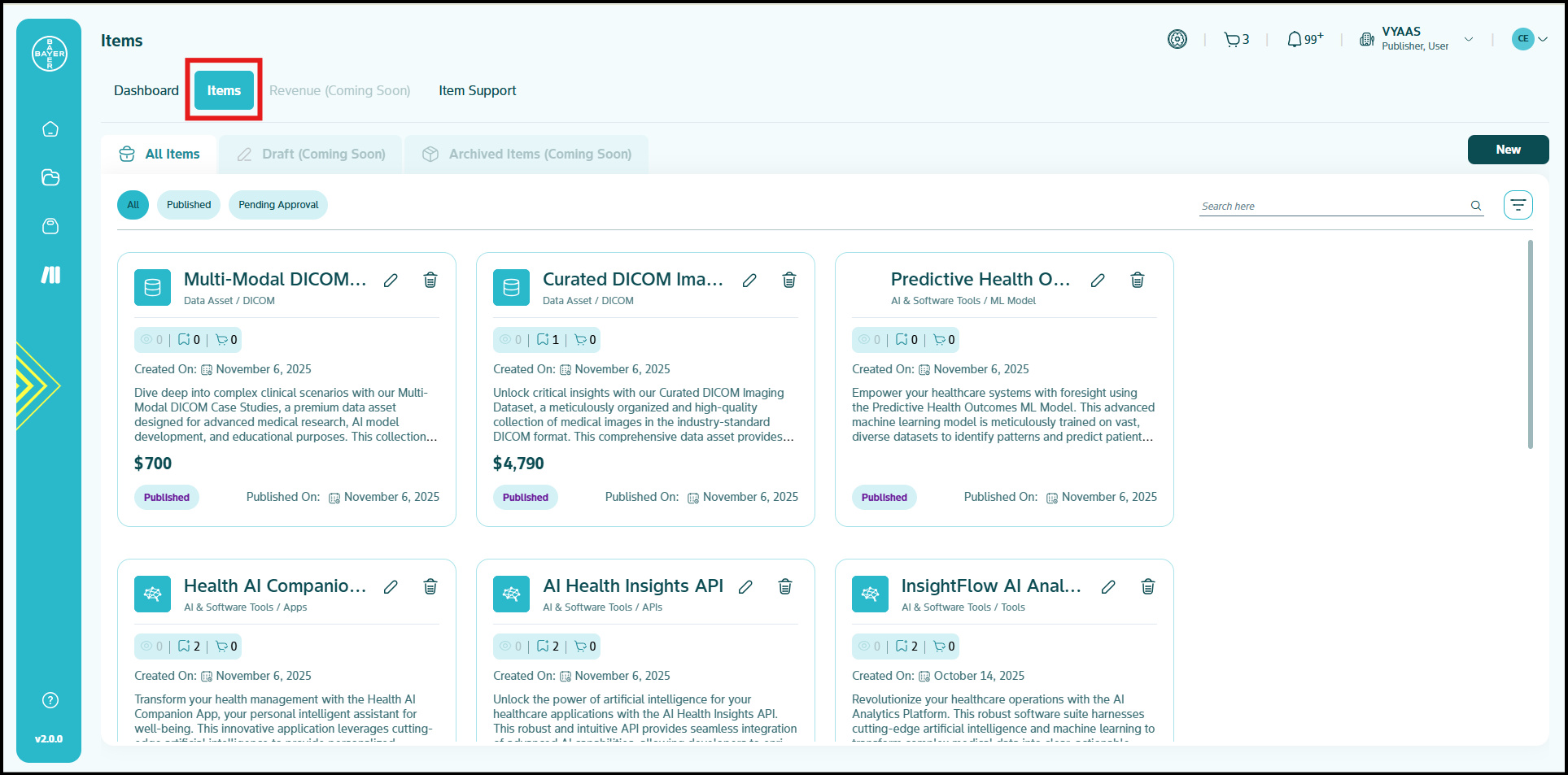Delete the Curated DICOM Imaging item
The height and width of the screenshot is (775, 1568).
[788, 281]
